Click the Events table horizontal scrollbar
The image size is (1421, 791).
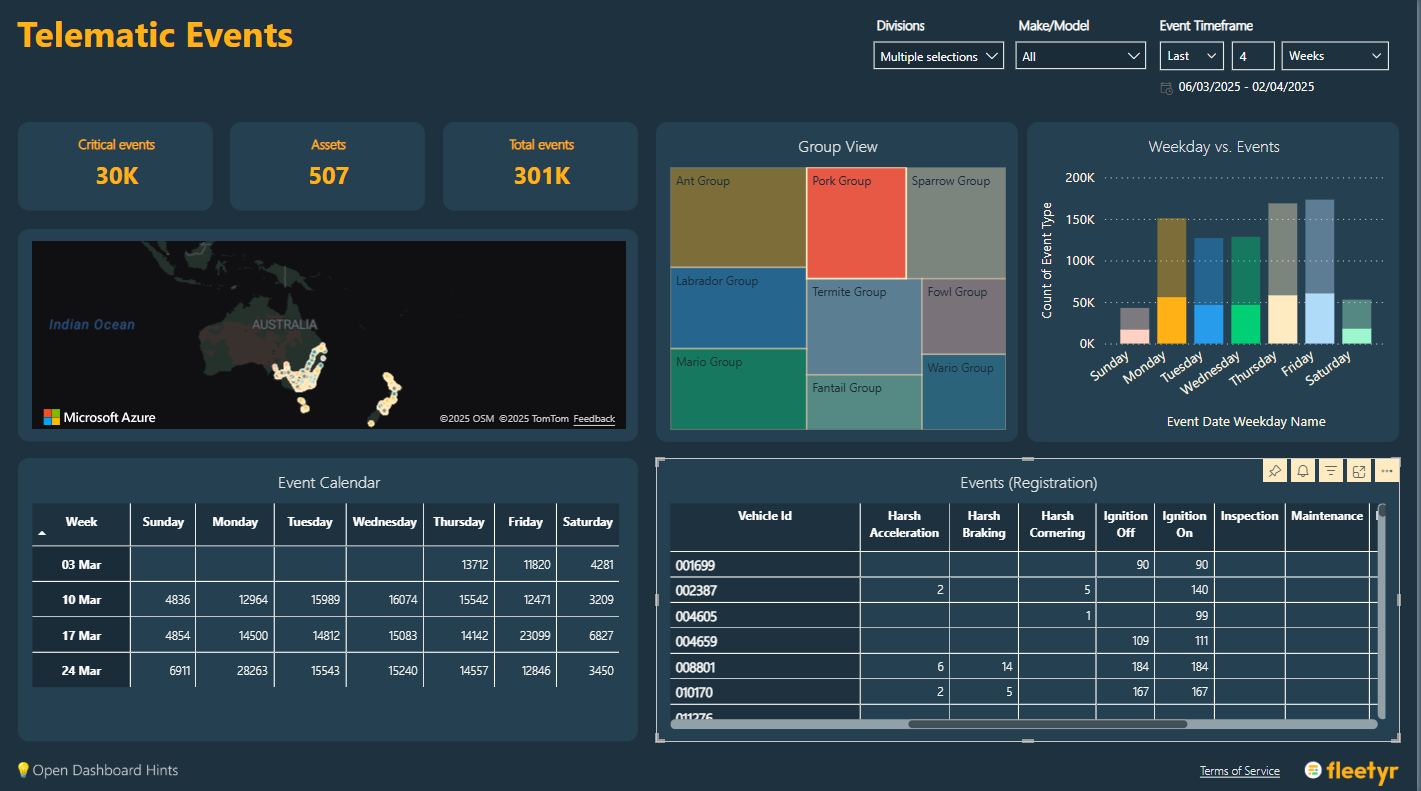(x=1047, y=724)
